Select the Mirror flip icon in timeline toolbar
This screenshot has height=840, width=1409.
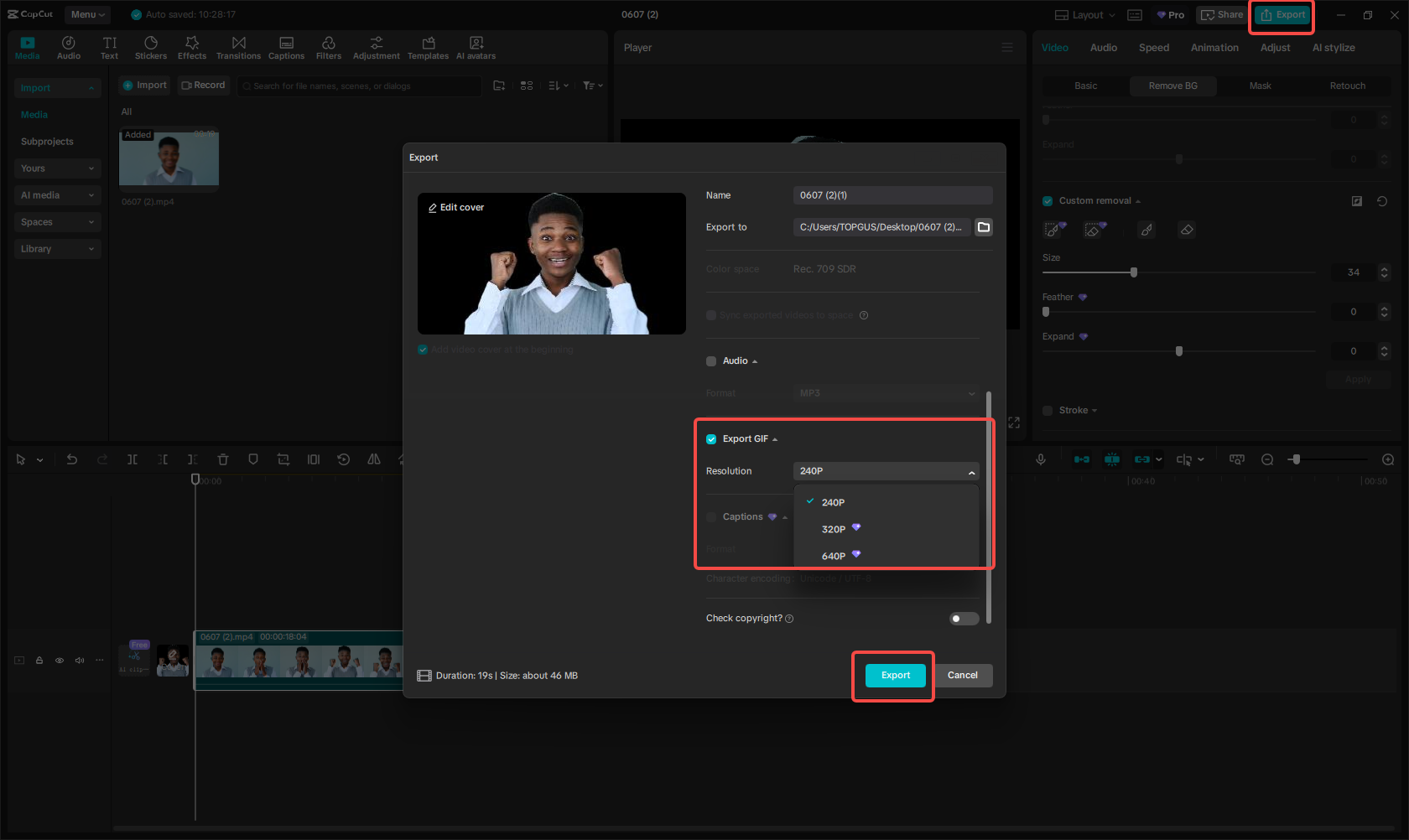373,459
